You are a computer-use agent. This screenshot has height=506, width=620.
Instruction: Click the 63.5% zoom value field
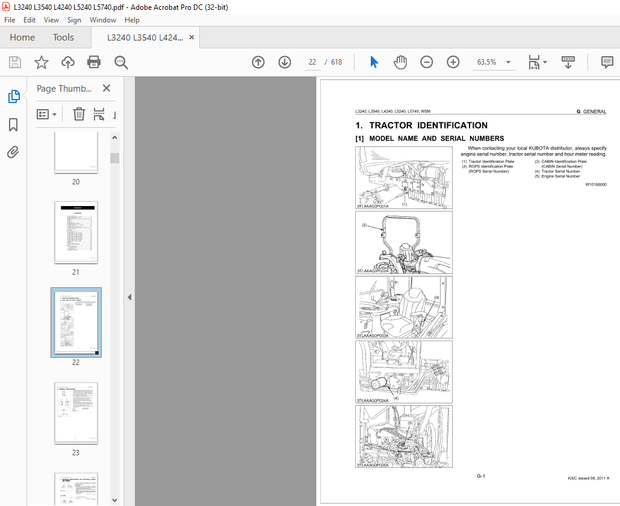(487, 62)
